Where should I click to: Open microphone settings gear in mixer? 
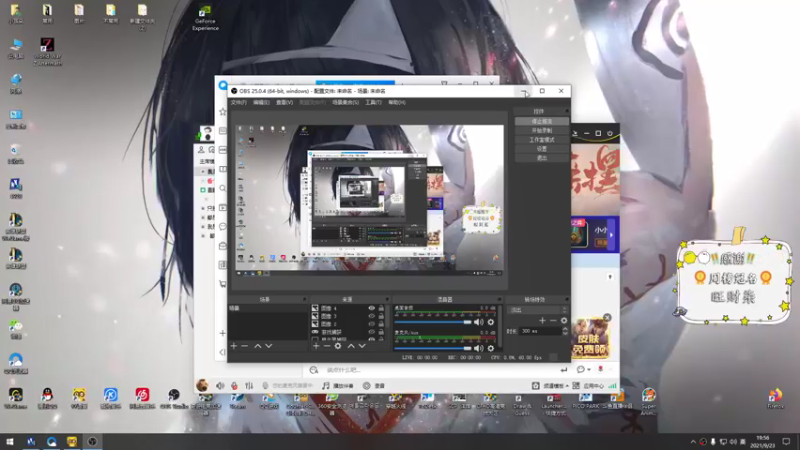coord(491,348)
